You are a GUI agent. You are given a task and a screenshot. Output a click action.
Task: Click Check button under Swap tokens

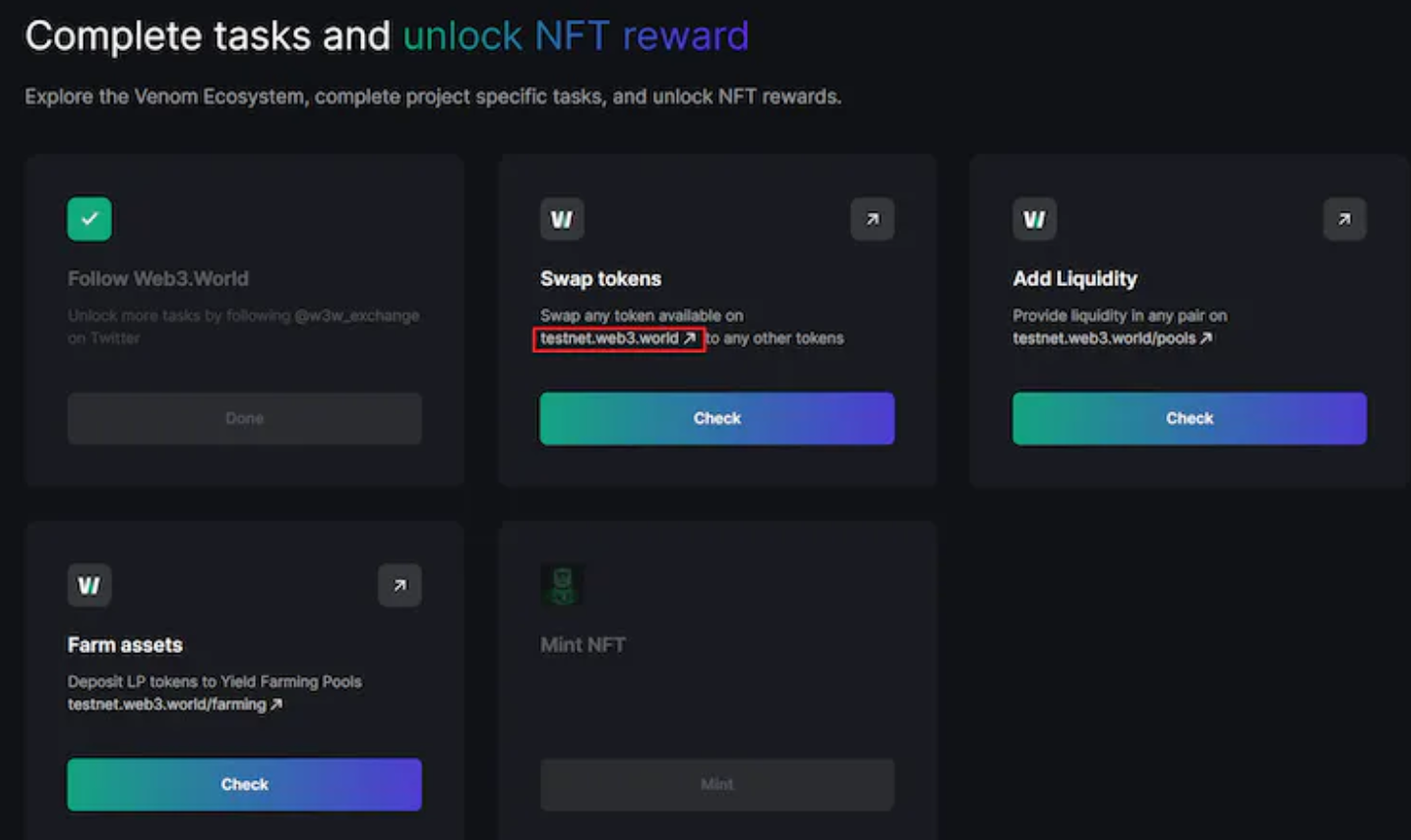click(717, 418)
